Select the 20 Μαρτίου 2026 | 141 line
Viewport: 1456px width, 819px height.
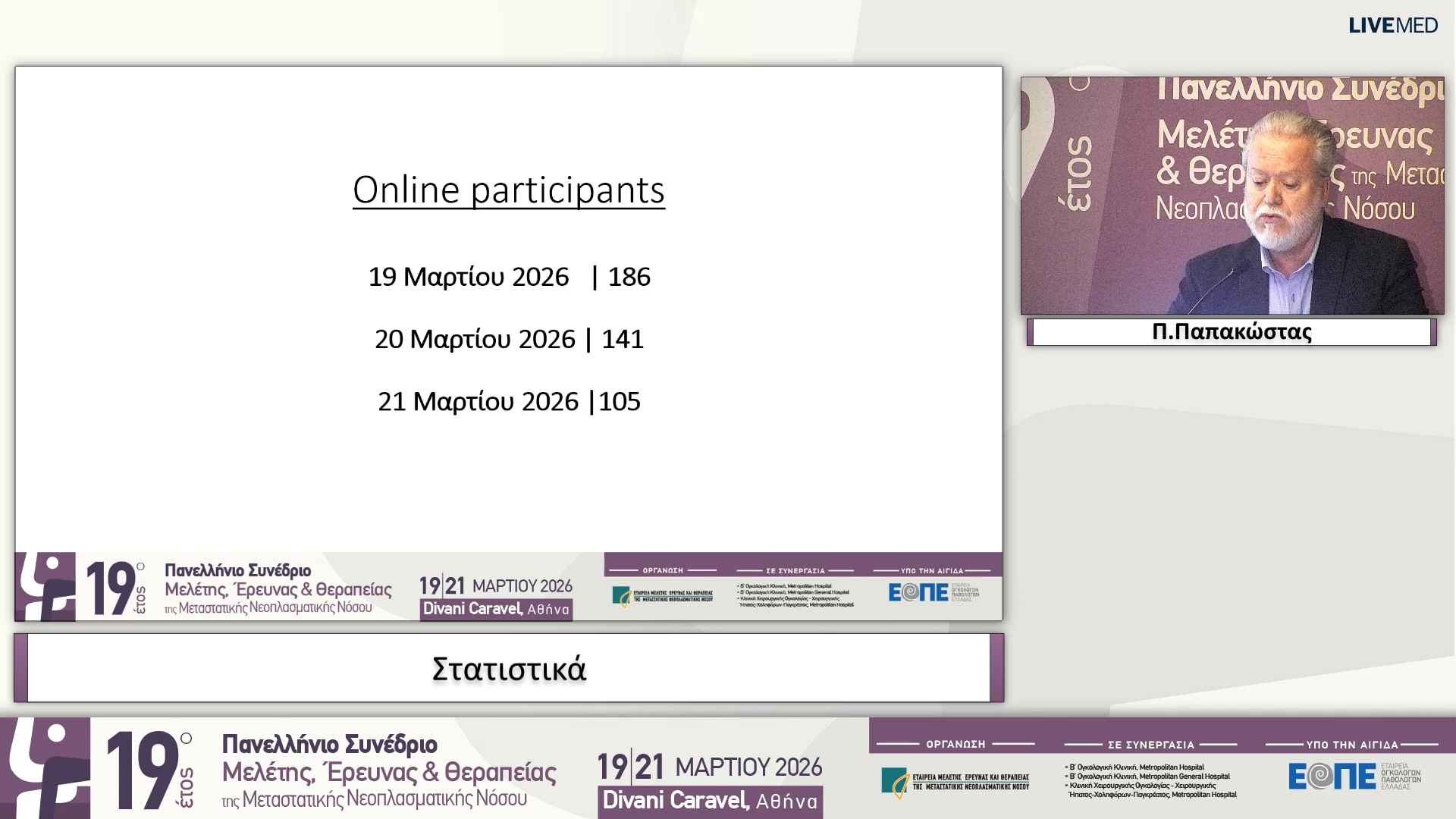click(509, 339)
